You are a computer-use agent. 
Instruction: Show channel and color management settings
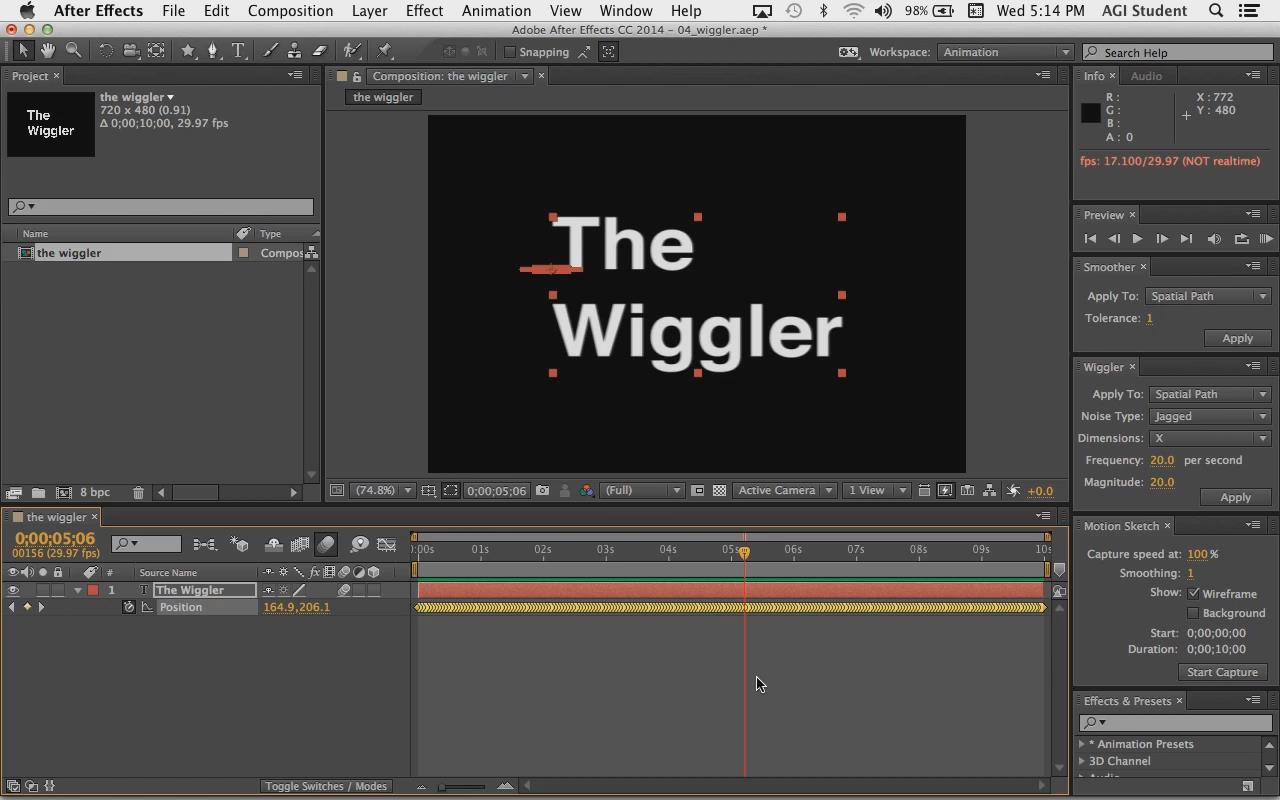[586, 490]
